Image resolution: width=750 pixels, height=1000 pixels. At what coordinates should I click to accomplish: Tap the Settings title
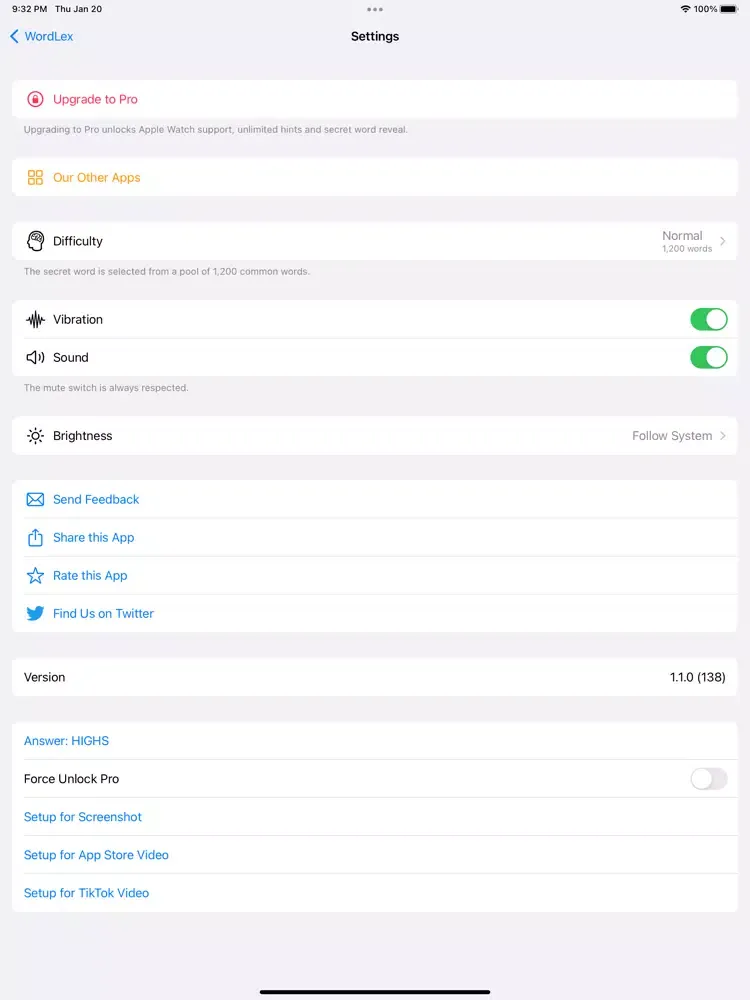(375, 36)
